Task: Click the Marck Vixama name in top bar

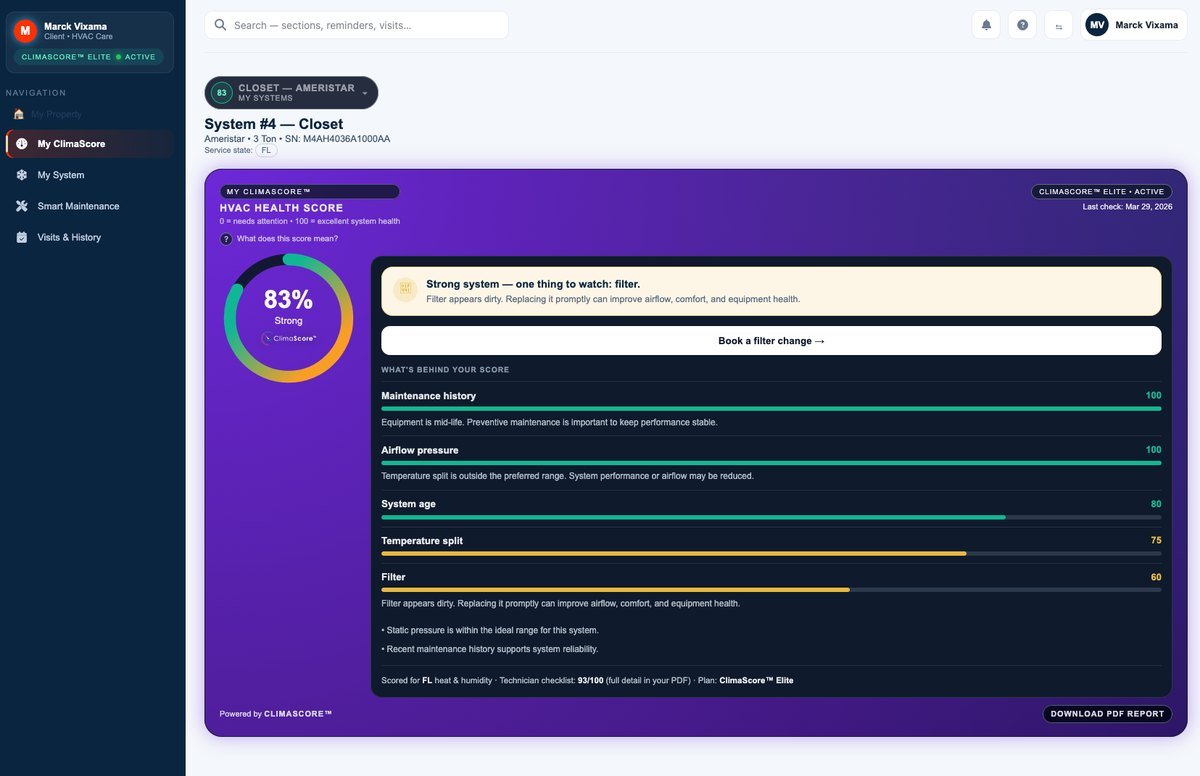Action: 1146,25
